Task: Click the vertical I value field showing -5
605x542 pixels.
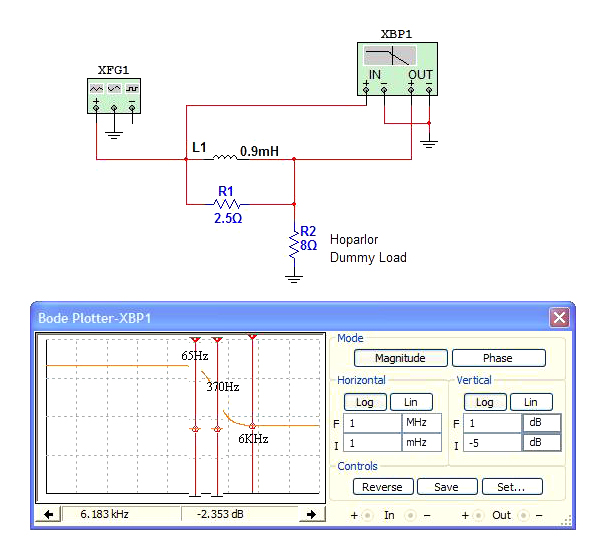Action: 492,443
